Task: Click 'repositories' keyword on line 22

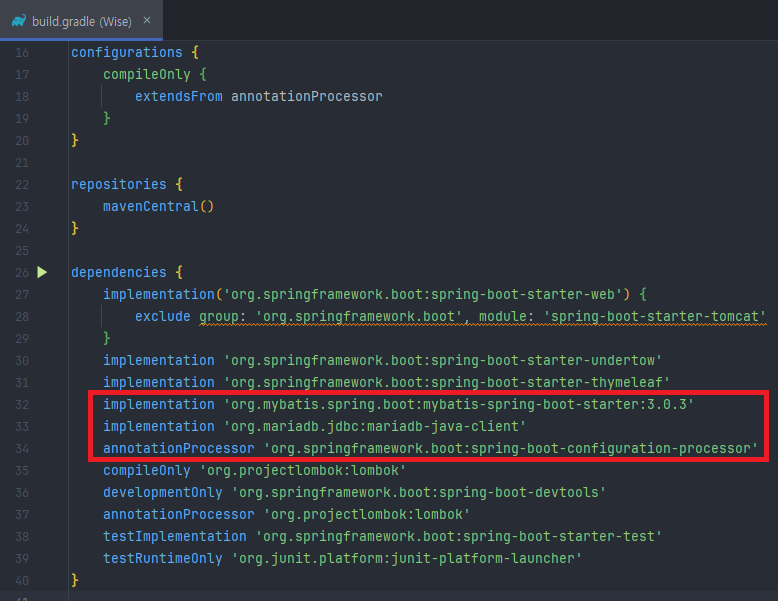Action: tap(119, 184)
